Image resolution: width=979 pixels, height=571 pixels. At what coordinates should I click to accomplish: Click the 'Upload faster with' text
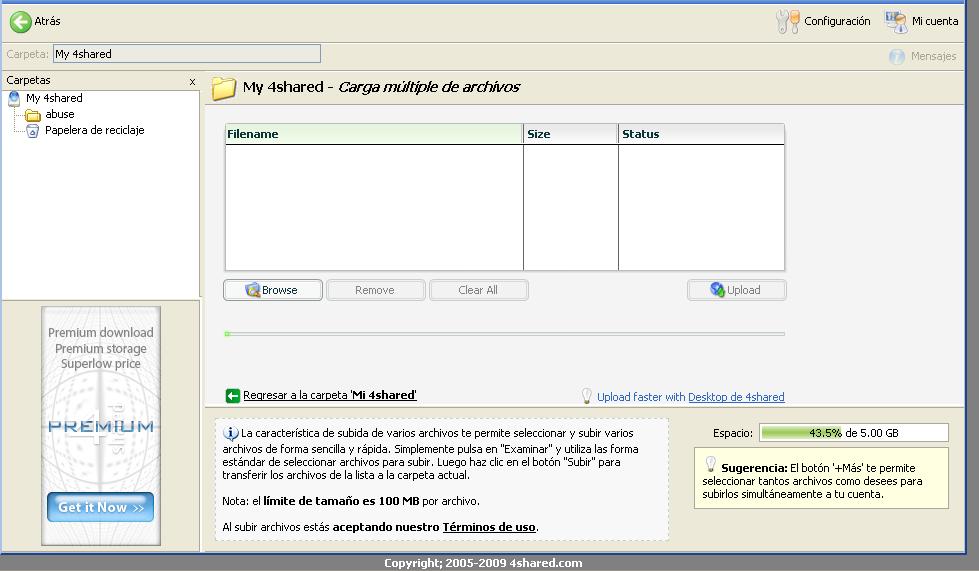coord(641,397)
